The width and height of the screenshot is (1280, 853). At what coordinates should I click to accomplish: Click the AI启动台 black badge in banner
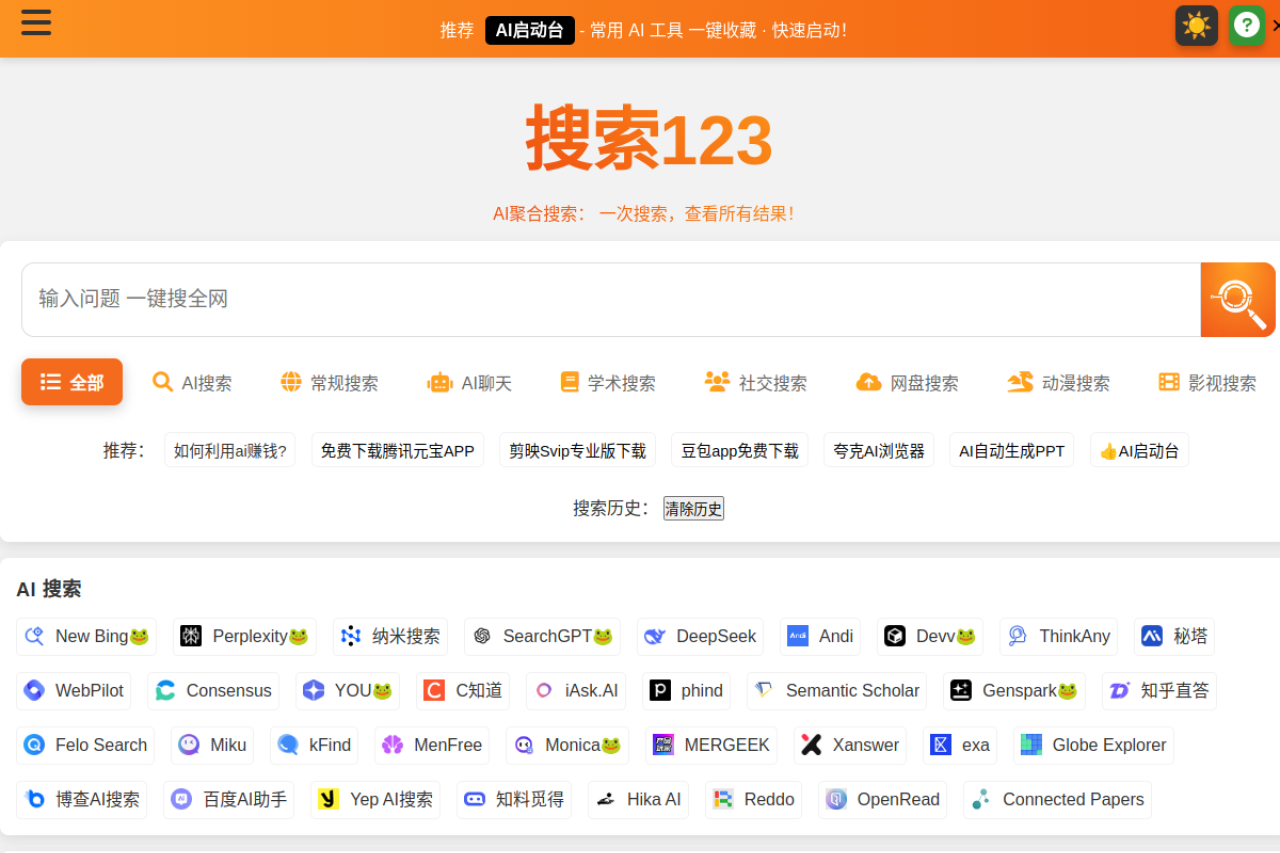point(530,30)
